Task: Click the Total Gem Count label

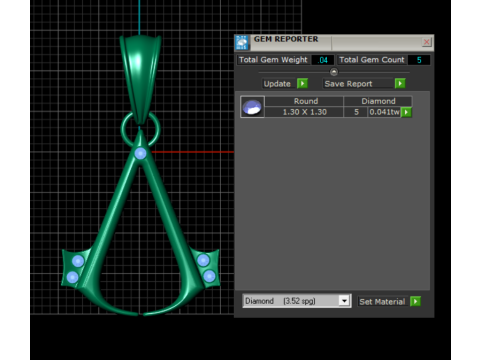Action: 372,60
